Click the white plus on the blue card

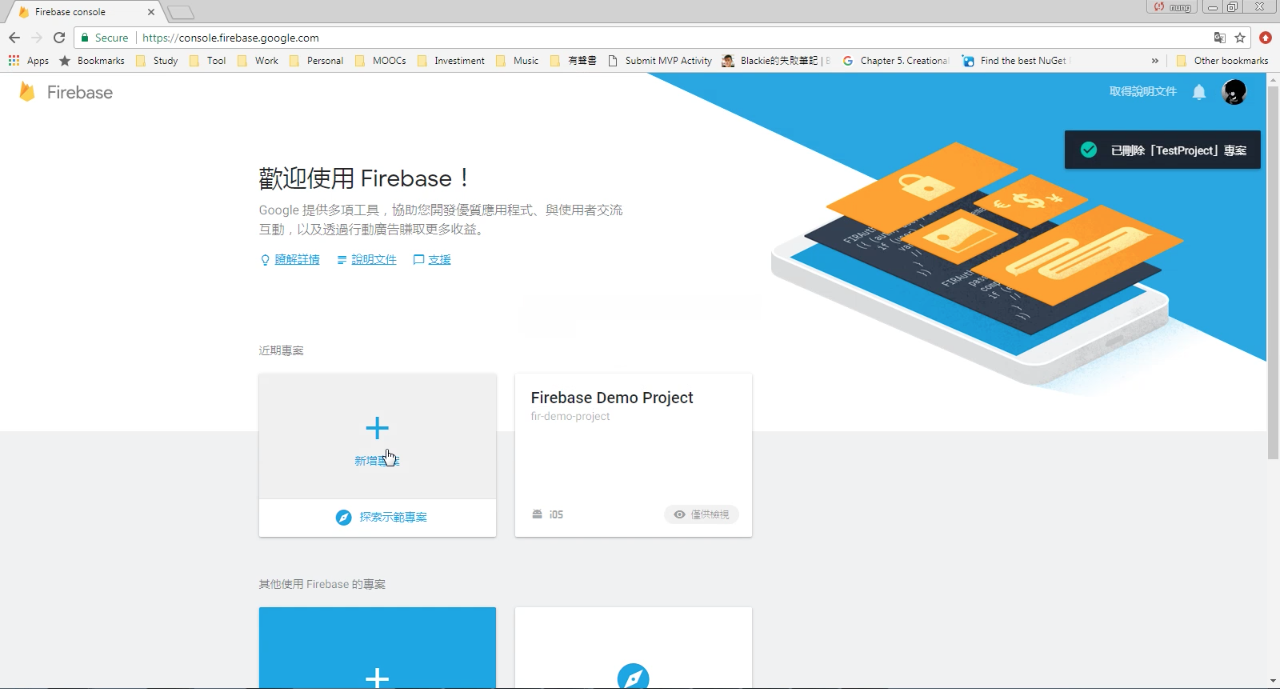[377, 679]
